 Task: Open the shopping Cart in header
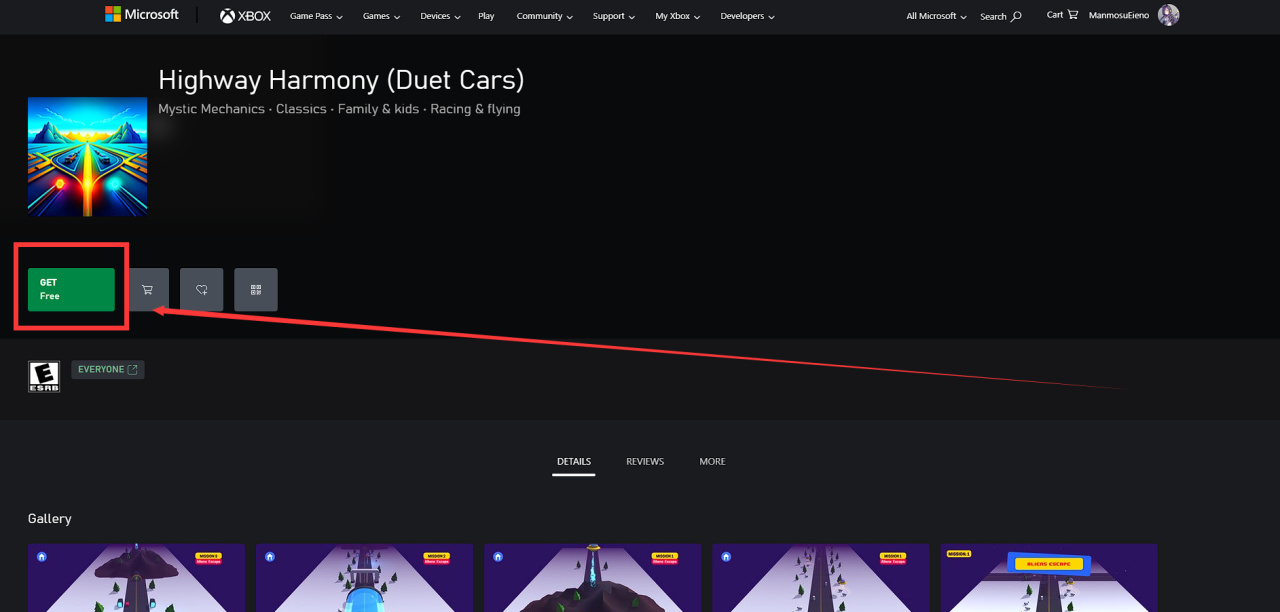1062,15
